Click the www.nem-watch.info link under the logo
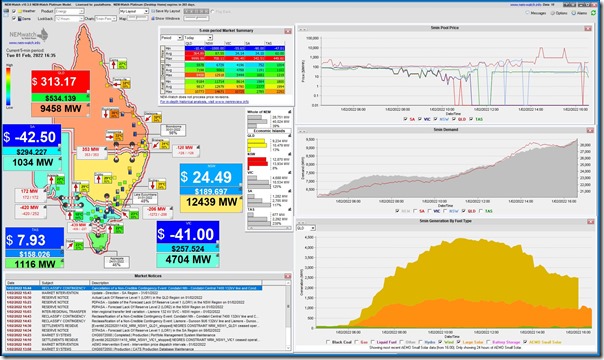 pyautogui.click(x=24, y=44)
